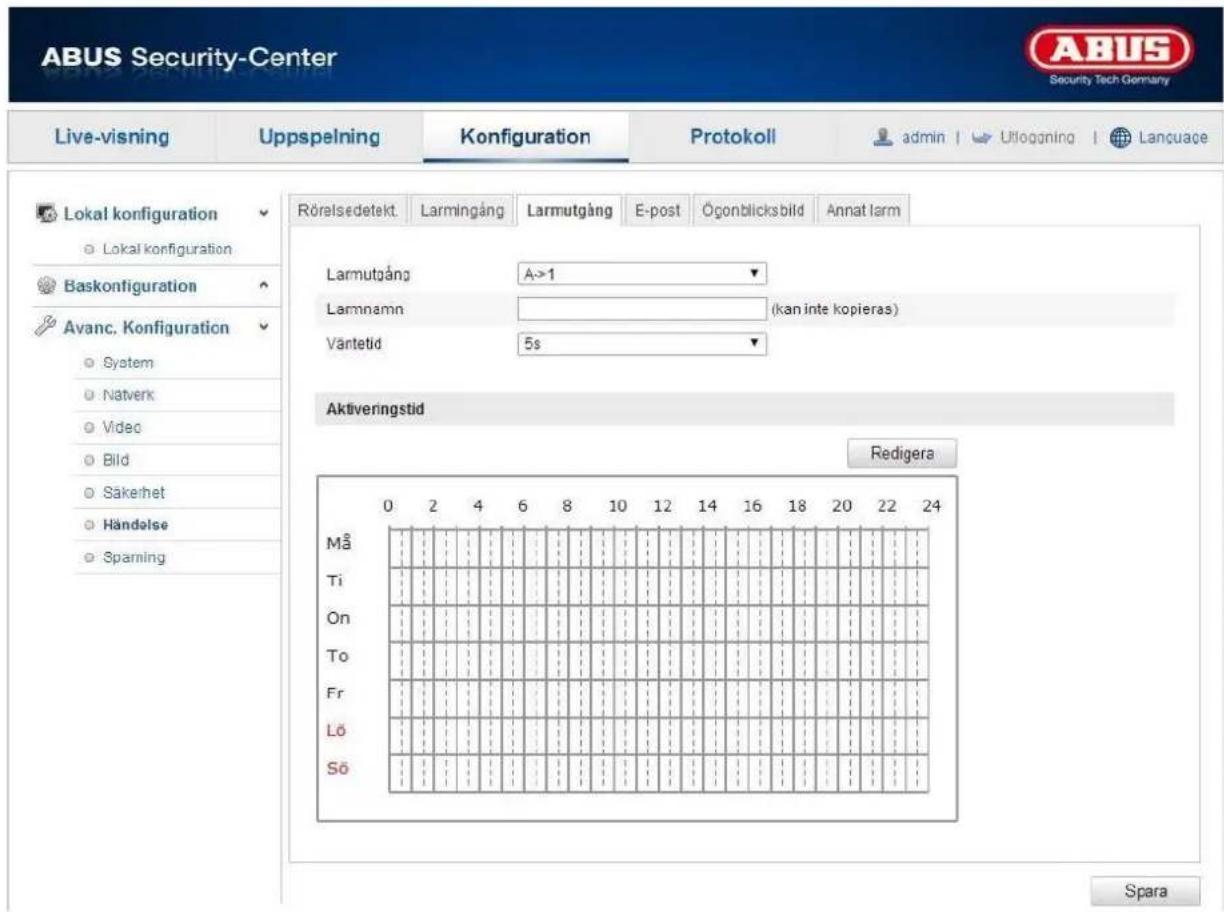The image size is (1224, 912).
Task: Focus the Larmnamn text field
Action: click(642, 308)
